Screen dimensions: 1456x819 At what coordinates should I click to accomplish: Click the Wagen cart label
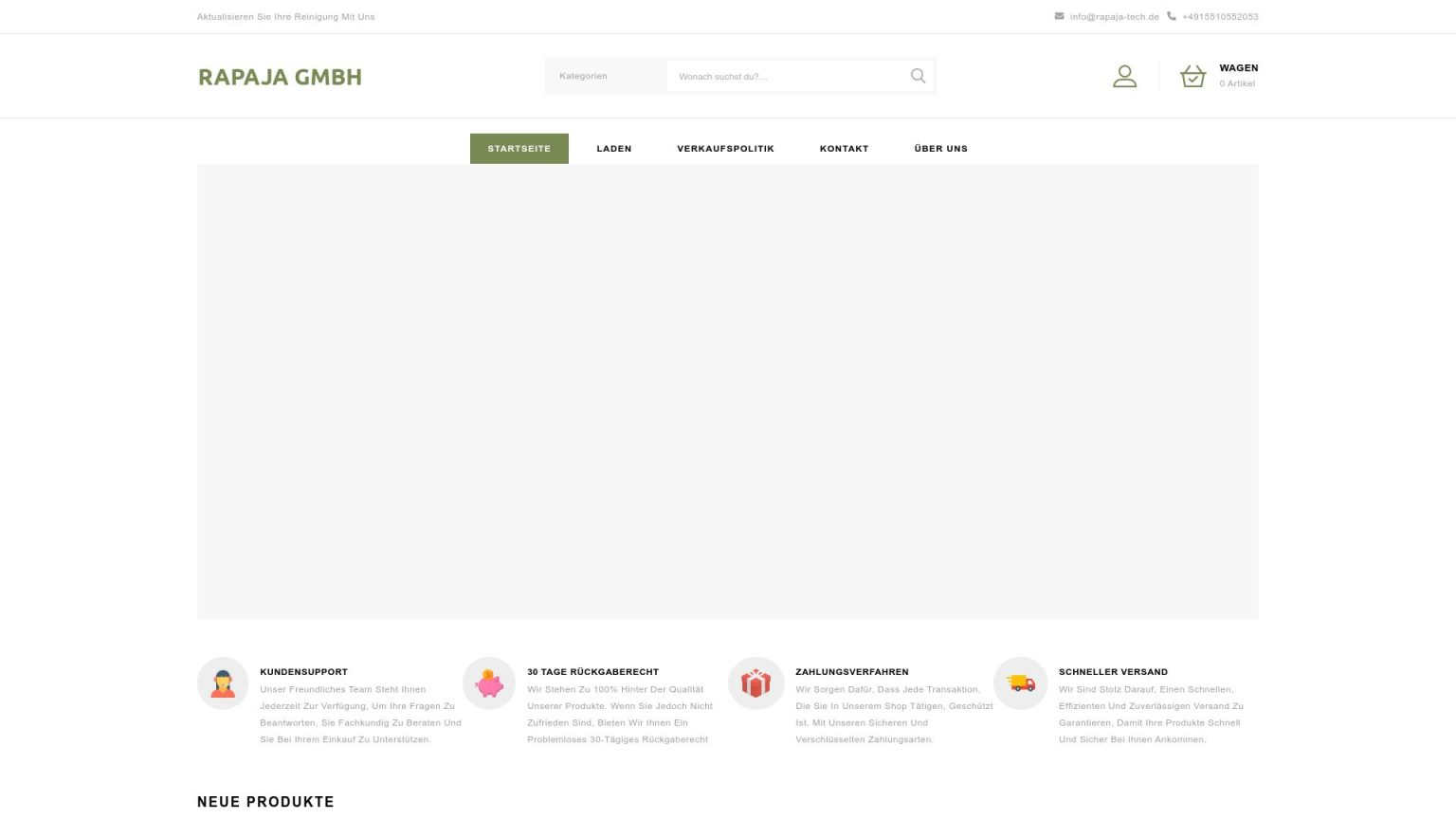[1238, 68]
